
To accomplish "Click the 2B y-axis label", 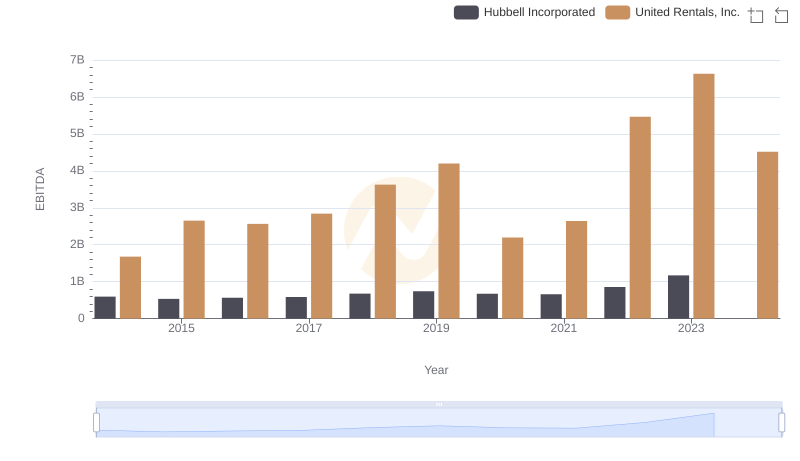I will coord(77,244).
